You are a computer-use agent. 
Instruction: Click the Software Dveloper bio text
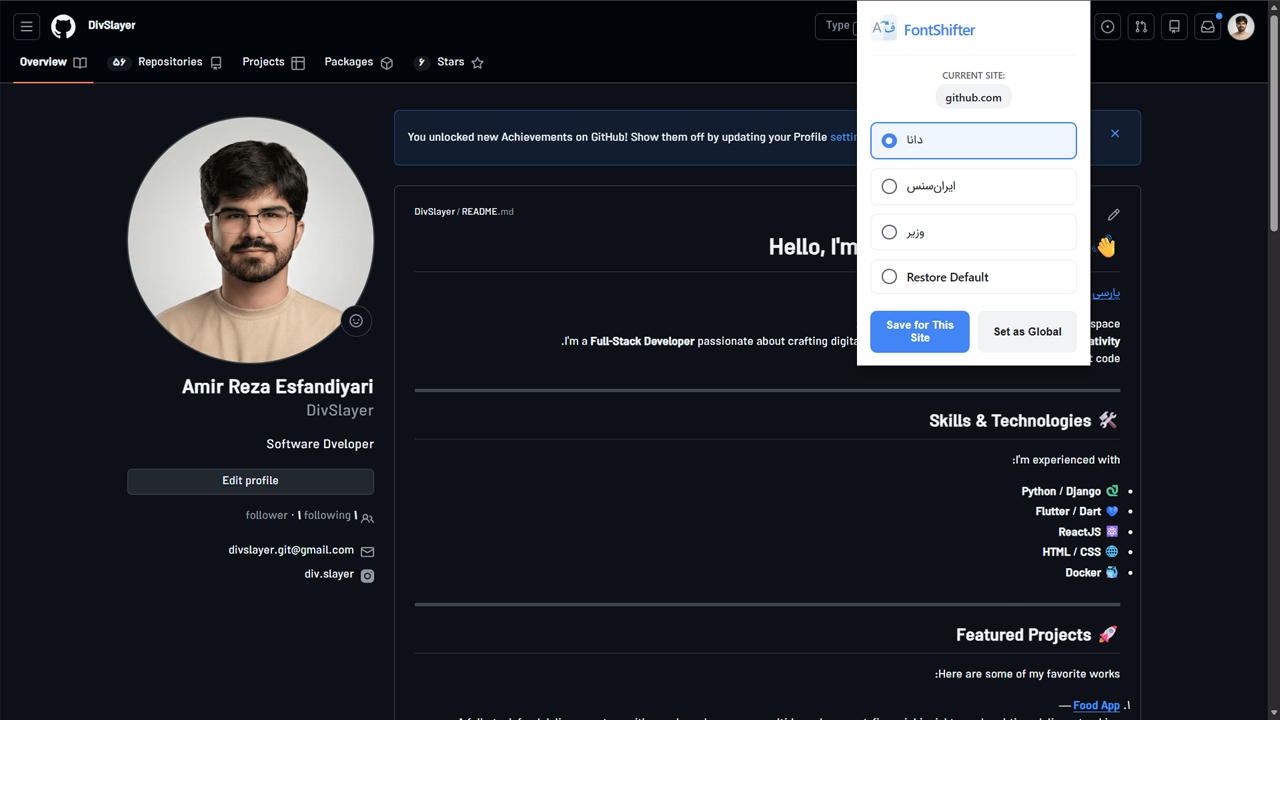(320, 444)
